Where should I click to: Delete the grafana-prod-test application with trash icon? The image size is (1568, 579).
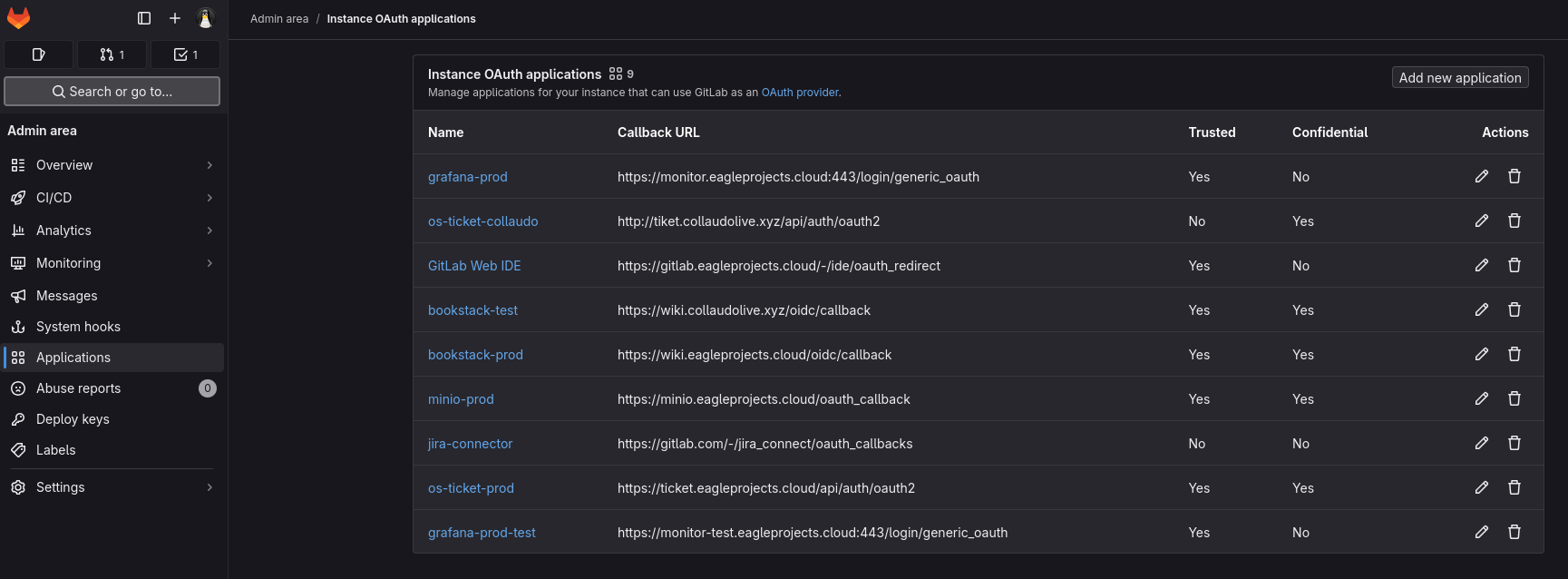tap(1514, 532)
